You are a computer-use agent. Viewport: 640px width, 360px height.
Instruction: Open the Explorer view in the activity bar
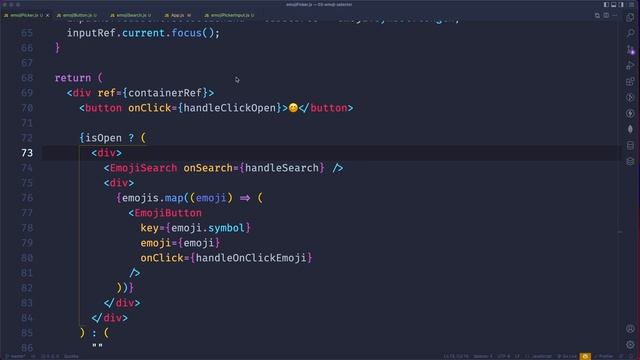(630, 18)
